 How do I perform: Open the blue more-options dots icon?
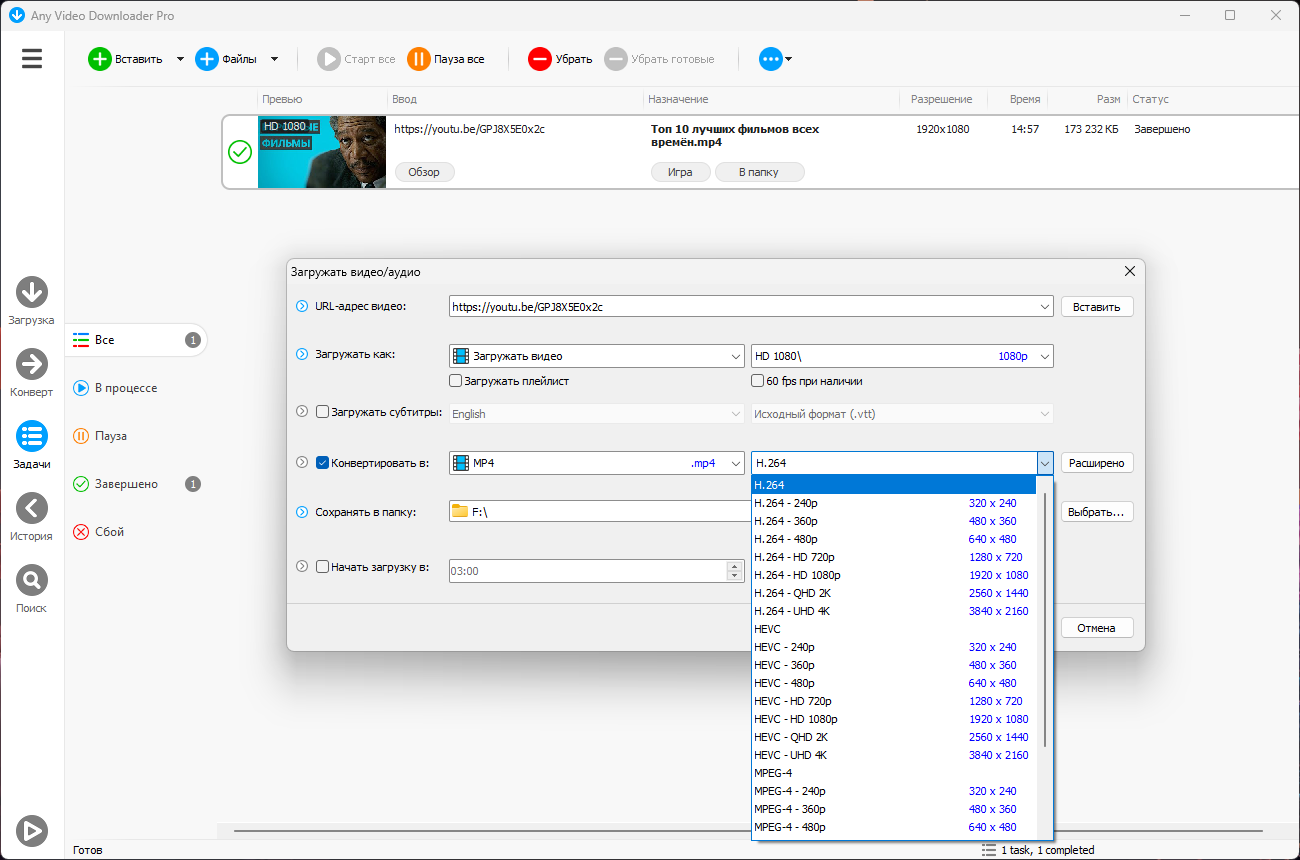pyautogui.click(x=770, y=59)
